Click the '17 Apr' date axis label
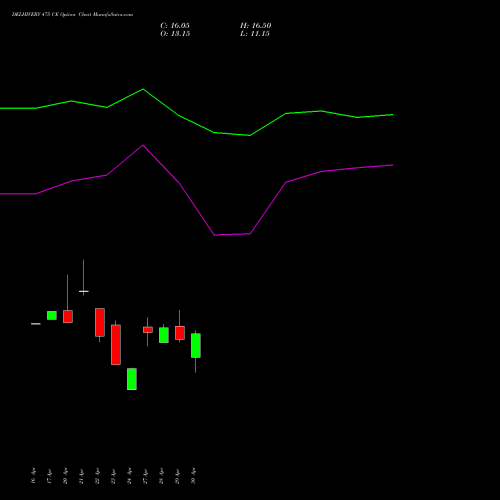The width and height of the screenshot is (500, 500). click(49, 476)
